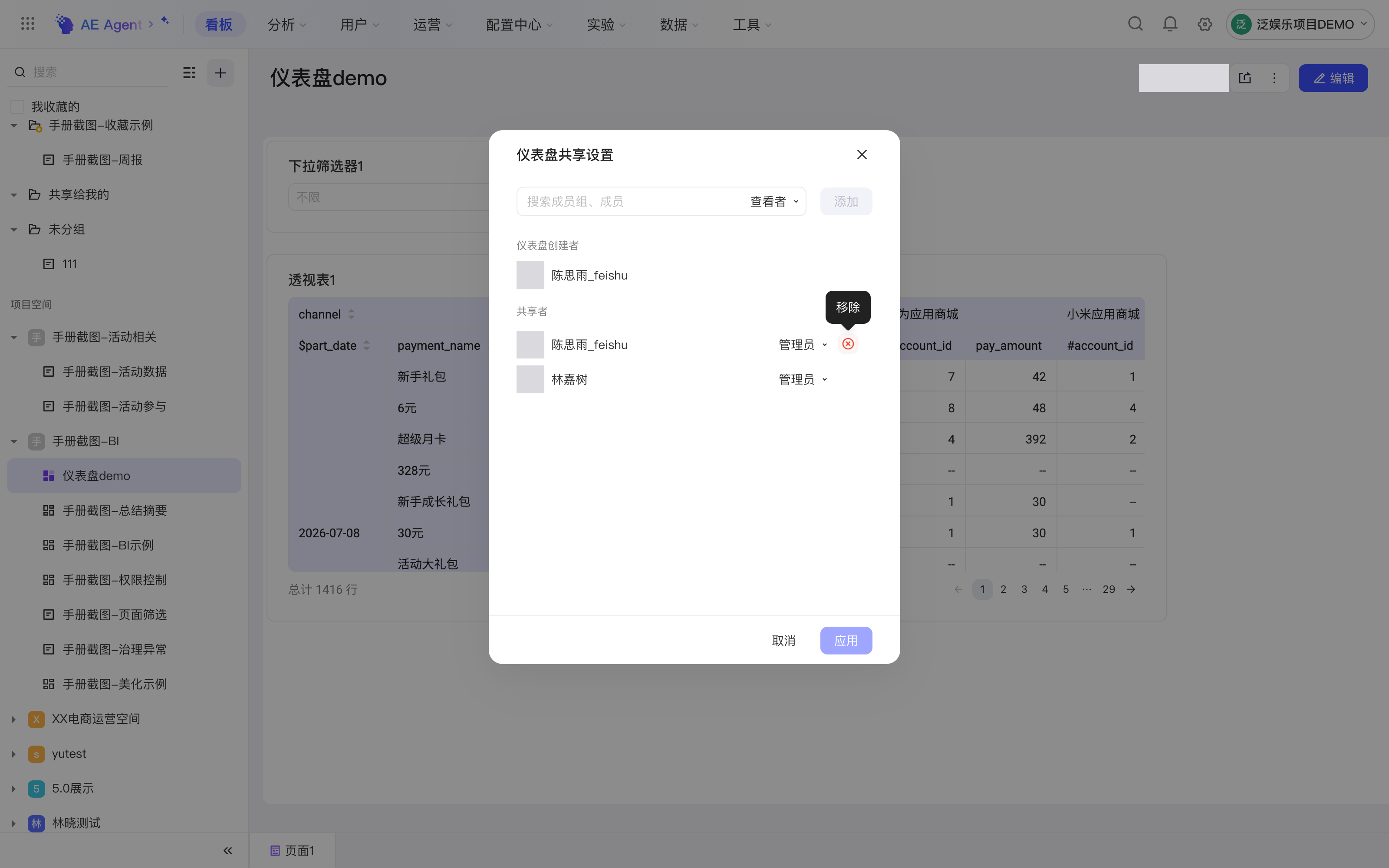Click the plus button to add dashboard
This screenshot has width=1389, height=868.
(x=221, y=73)
